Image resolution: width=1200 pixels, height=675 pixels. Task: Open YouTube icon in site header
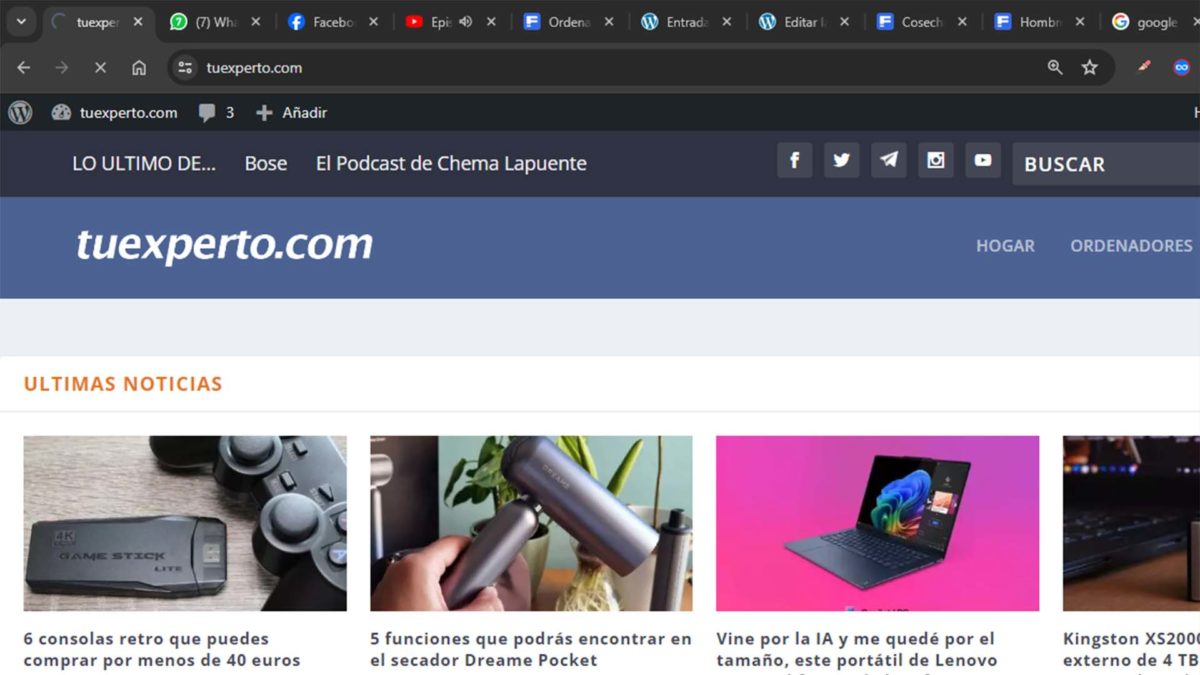coord(983,160)
